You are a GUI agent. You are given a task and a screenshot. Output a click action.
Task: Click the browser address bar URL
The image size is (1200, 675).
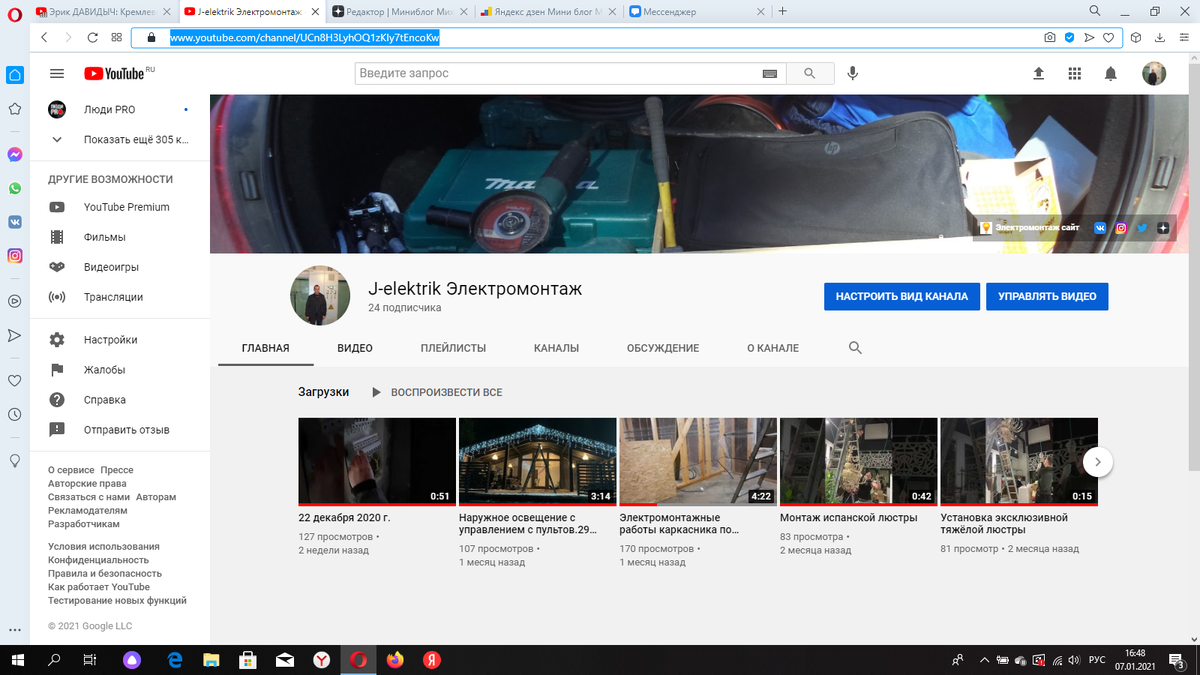pyautogui.click(x=305, y=37)
